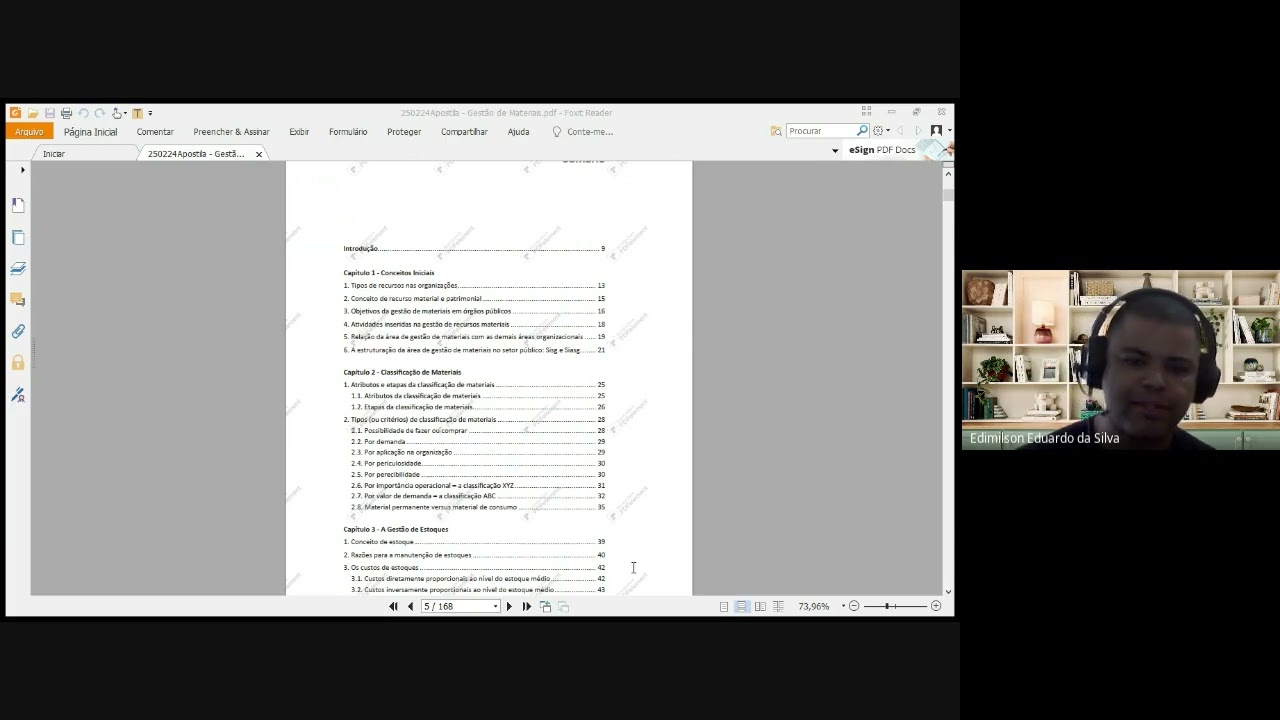Expand the account dropdown arrow
Viewport: 1280px width, 720px height.
point(948,131)
